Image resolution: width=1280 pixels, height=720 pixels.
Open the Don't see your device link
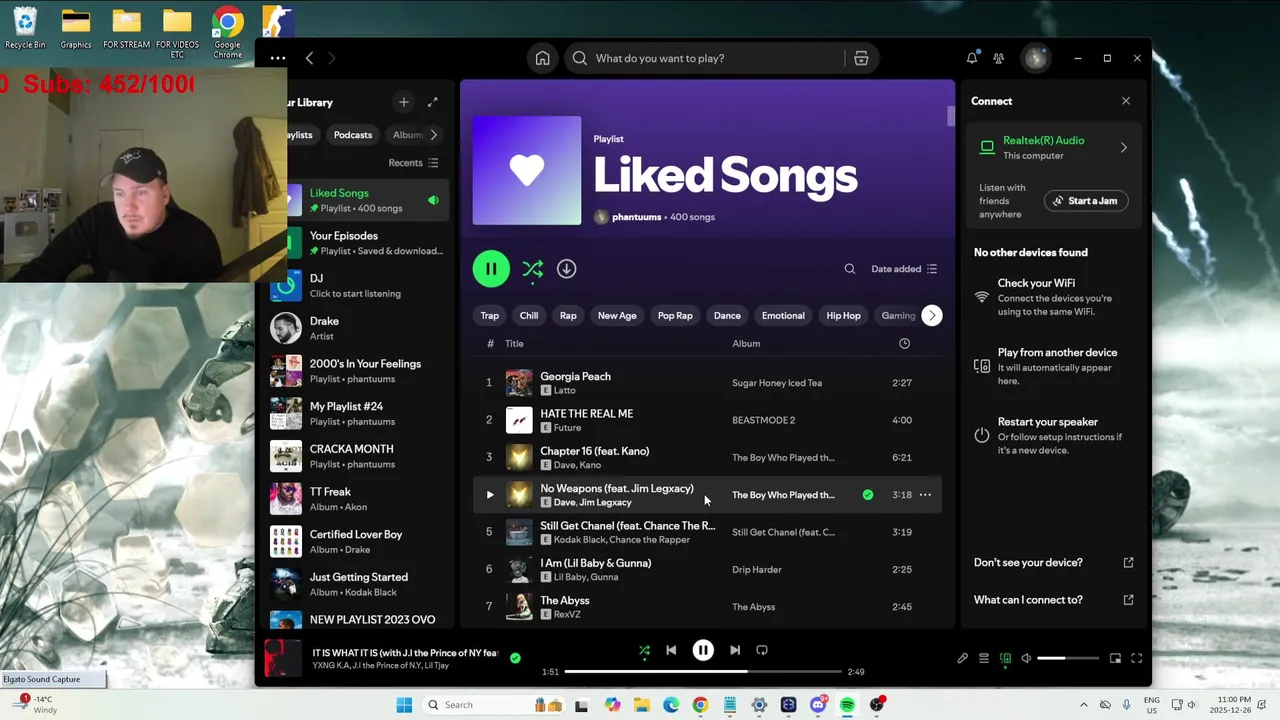(1053, 563)
